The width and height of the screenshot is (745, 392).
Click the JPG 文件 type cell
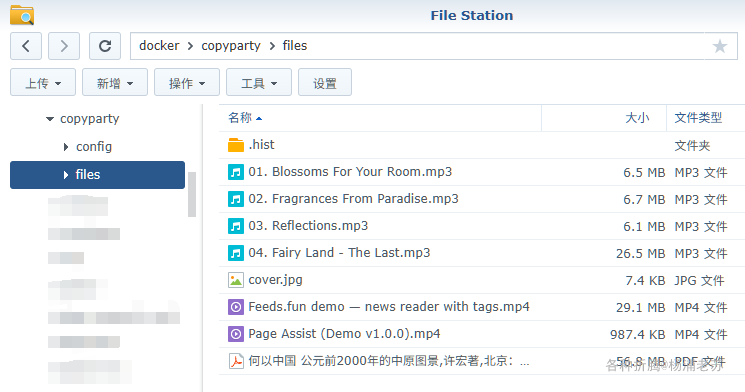[699, 281]
